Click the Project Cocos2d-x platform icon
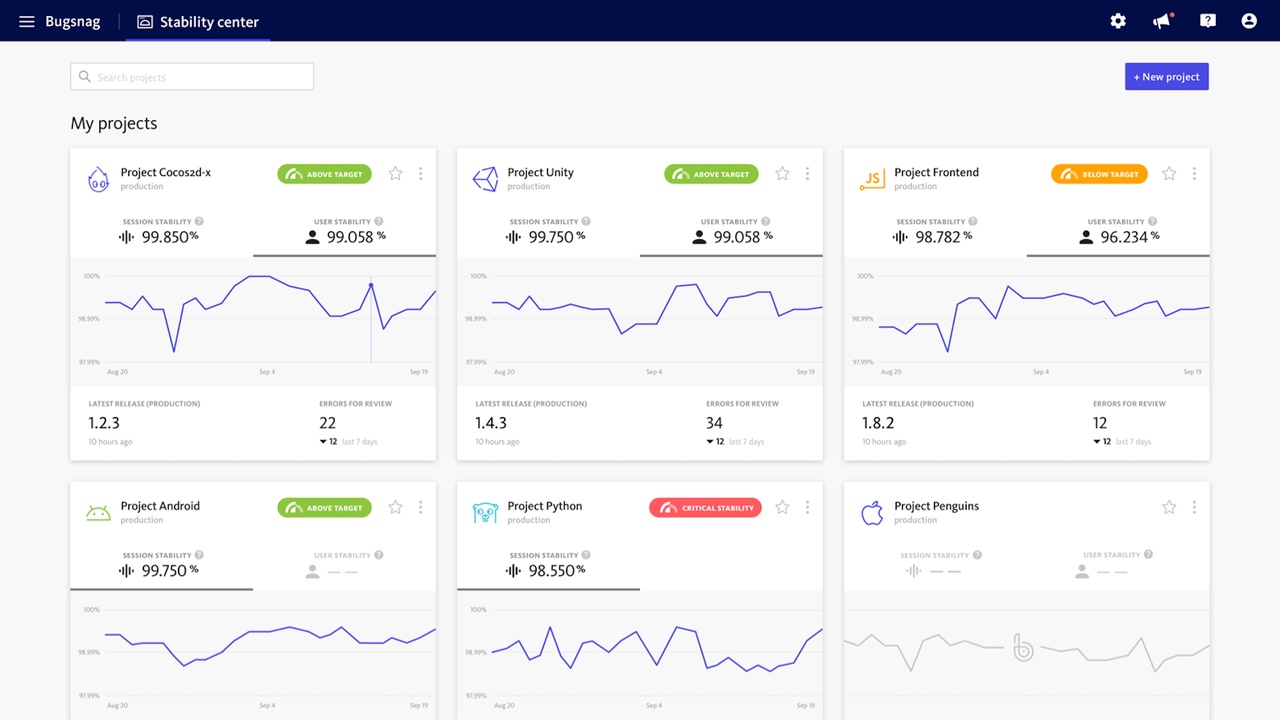 [x=98, y=179]
